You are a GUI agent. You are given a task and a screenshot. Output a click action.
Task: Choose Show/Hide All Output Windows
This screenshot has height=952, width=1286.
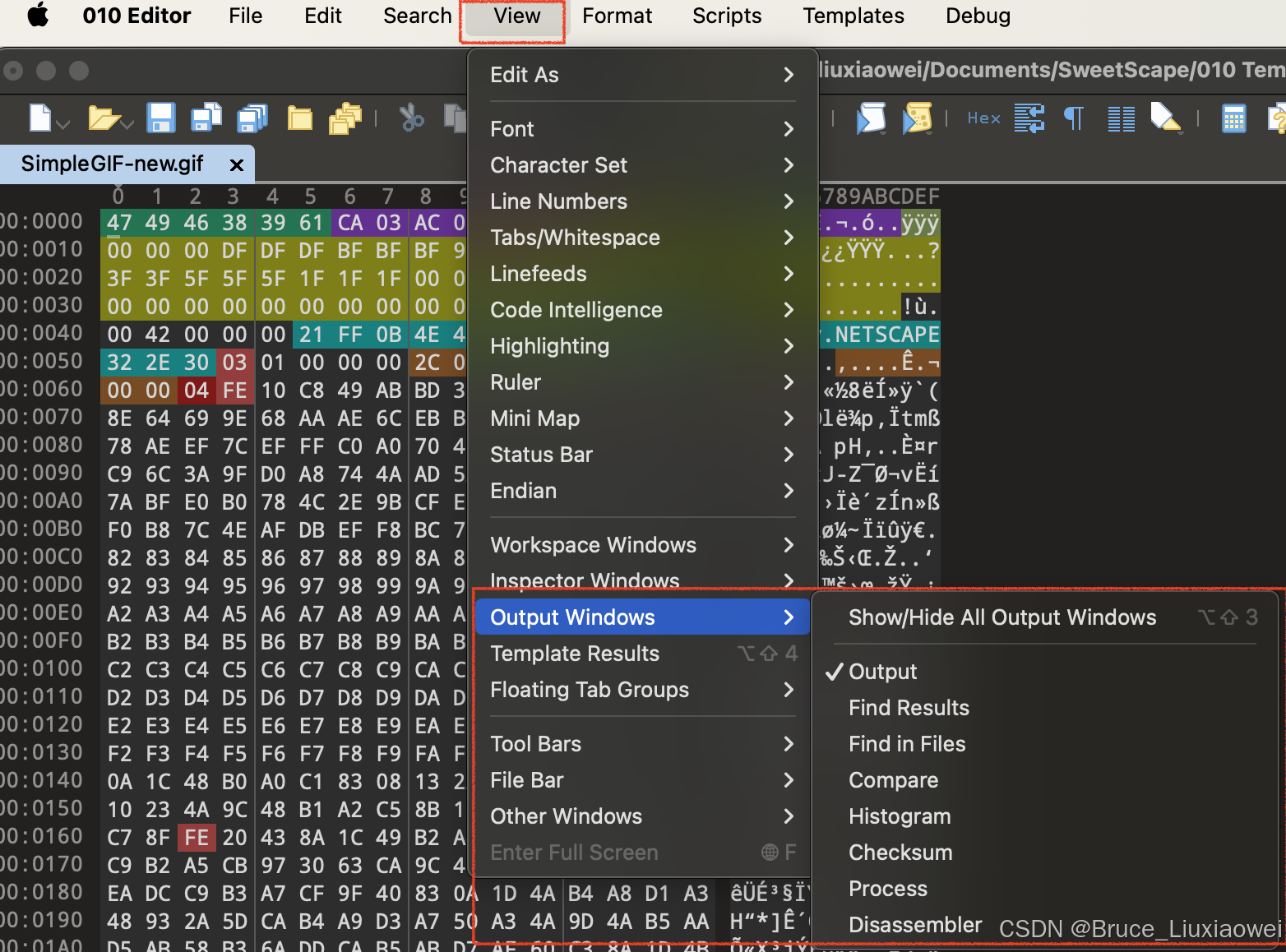coord(1002,617)
